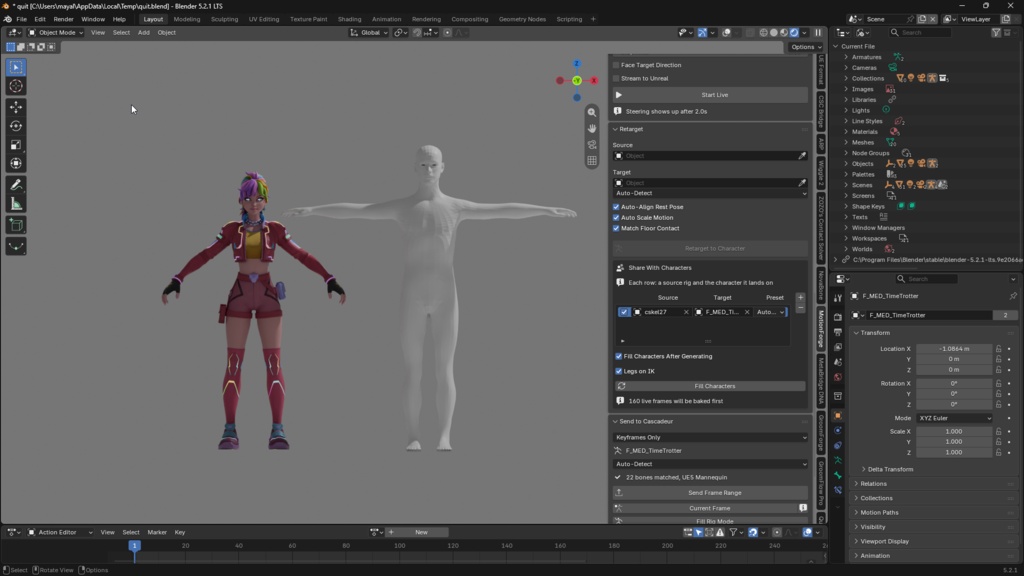Click the outliner filter funnel icon

pyautogui.click(x=995, y=33)
